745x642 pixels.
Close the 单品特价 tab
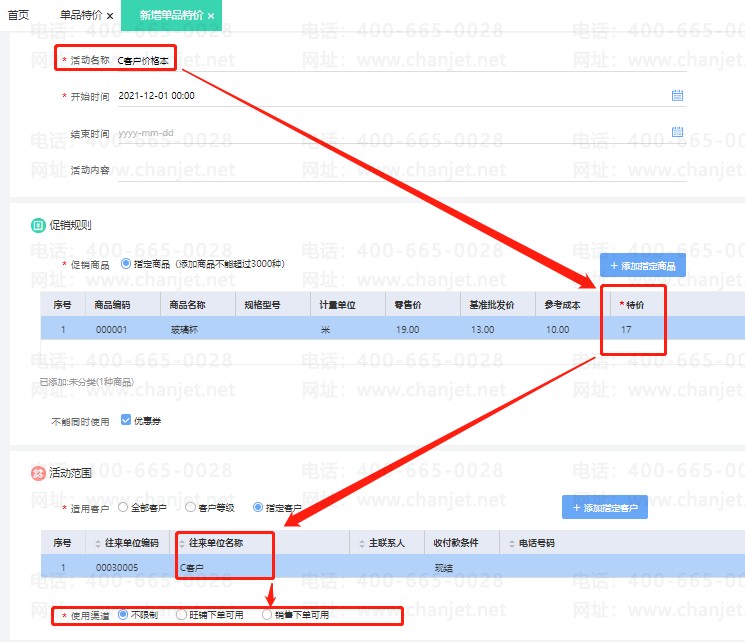110,16
